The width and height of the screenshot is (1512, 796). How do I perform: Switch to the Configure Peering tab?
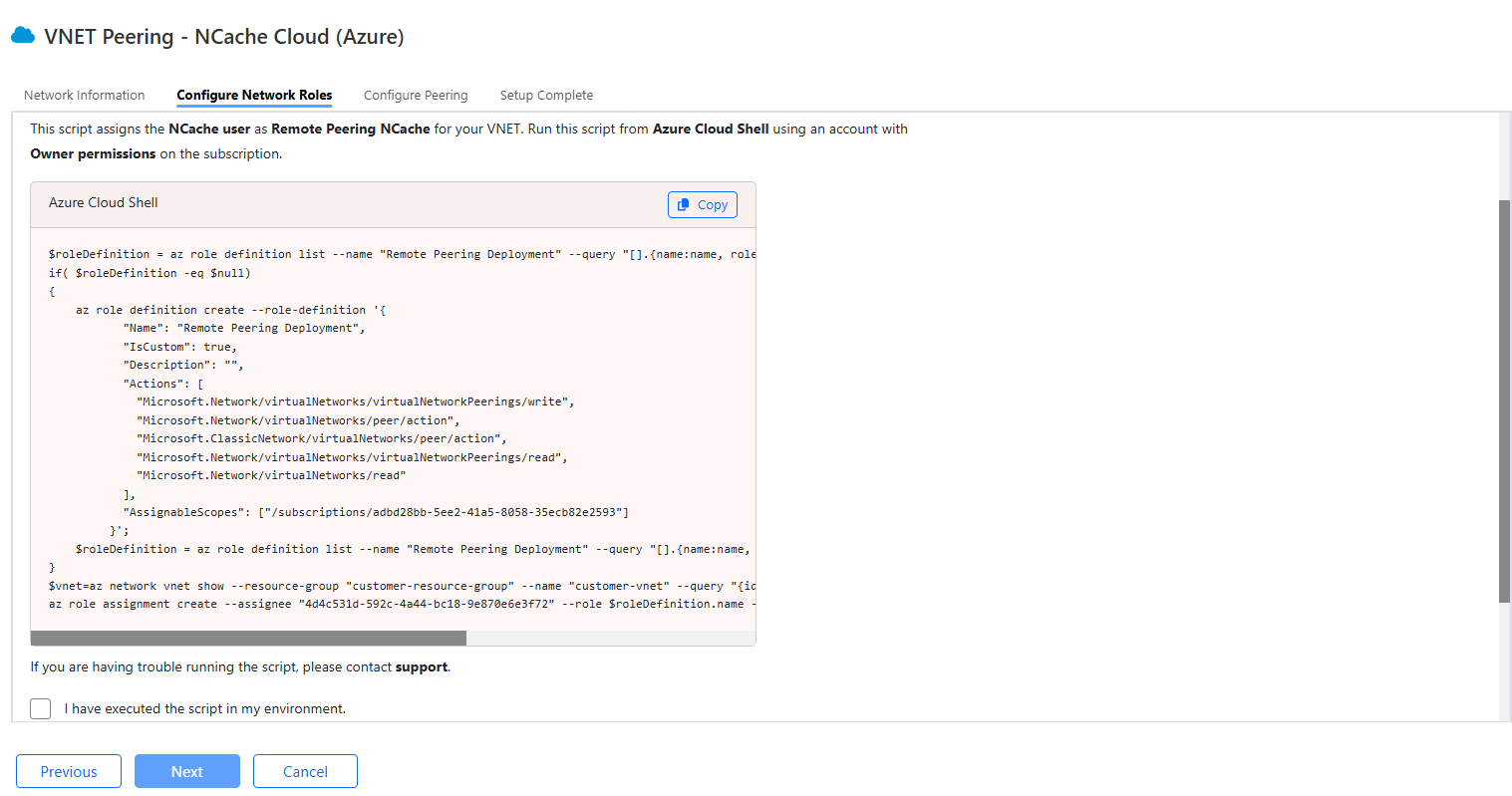[x=416, y=95]
